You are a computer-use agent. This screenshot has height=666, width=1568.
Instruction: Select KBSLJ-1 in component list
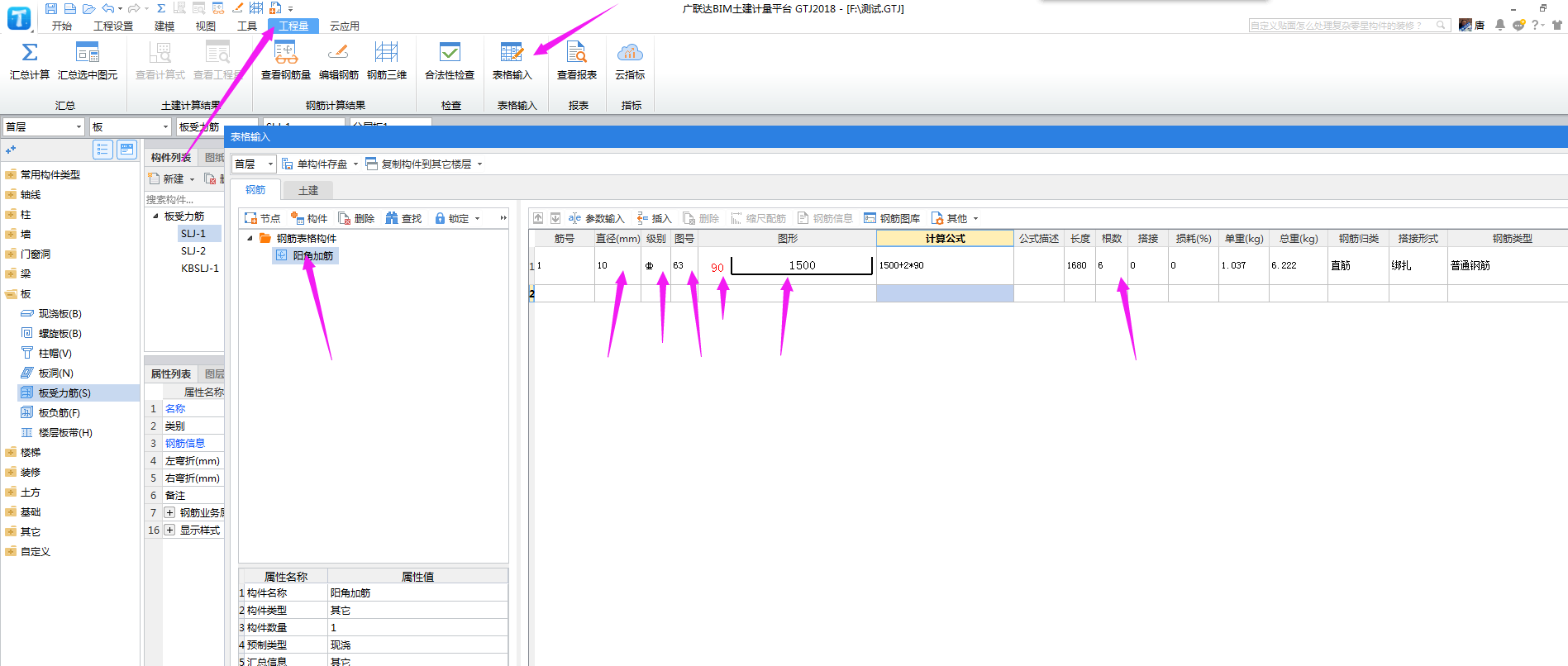point(200,268)
